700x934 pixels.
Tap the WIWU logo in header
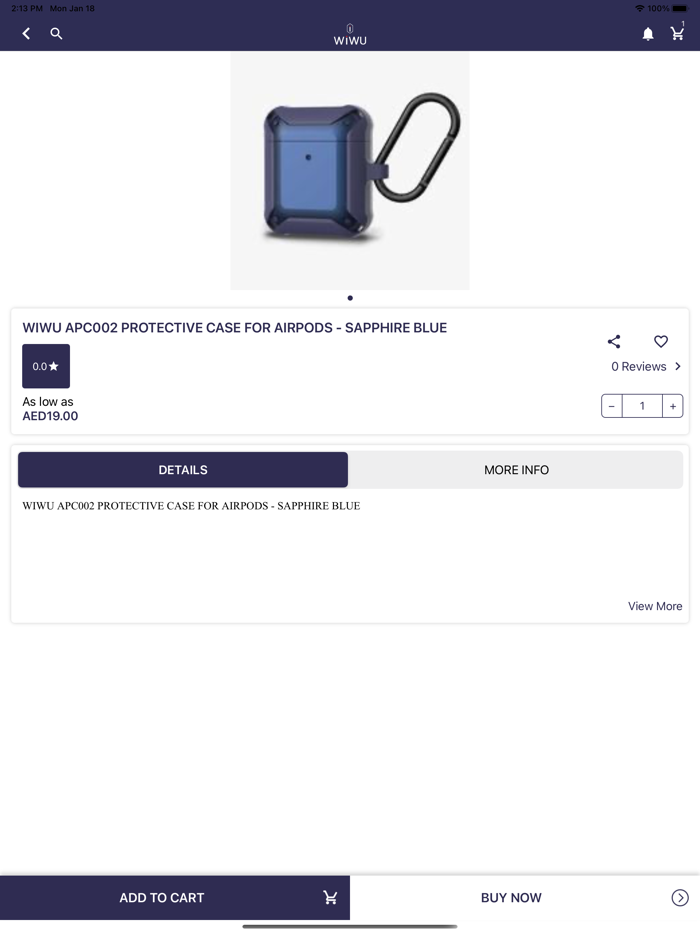click(350, 35)
